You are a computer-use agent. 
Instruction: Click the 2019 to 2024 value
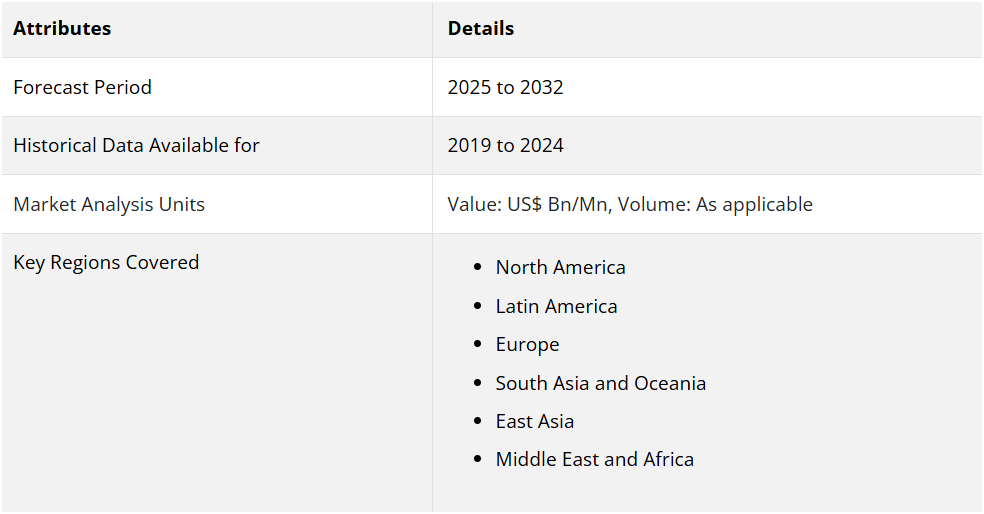[505, 146]
